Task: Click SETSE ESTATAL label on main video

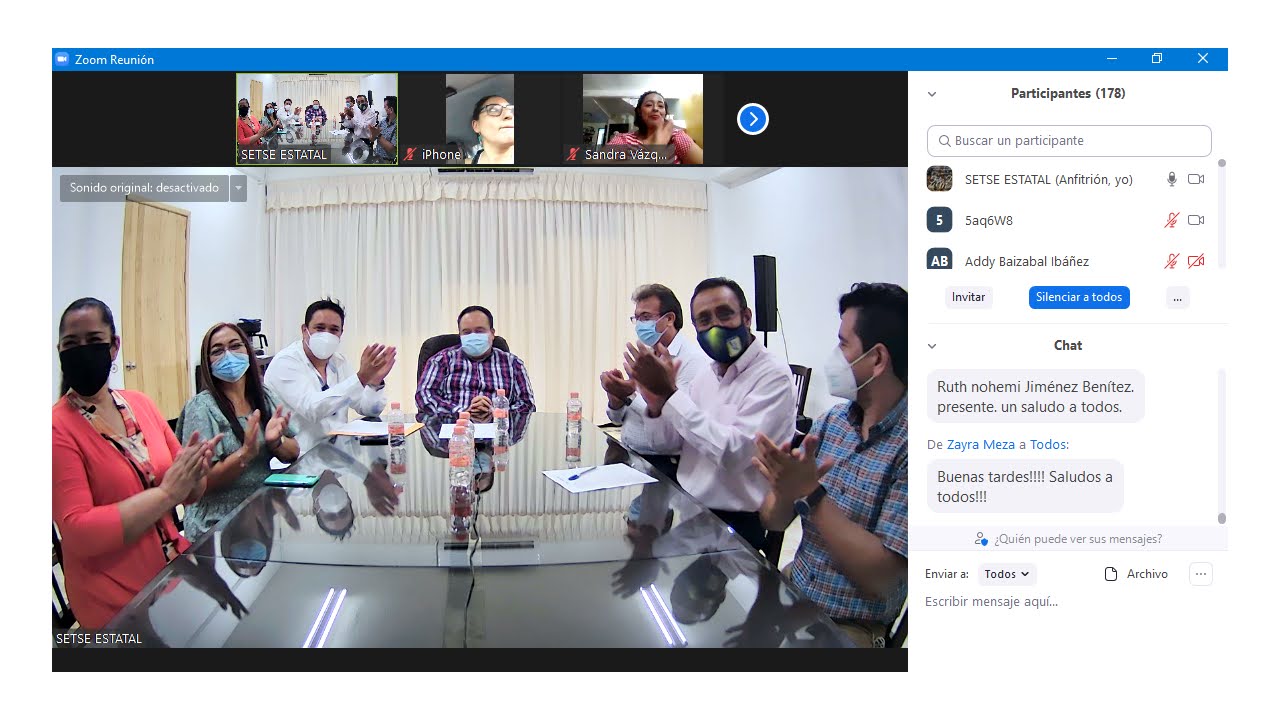Action: pos(99,638)
